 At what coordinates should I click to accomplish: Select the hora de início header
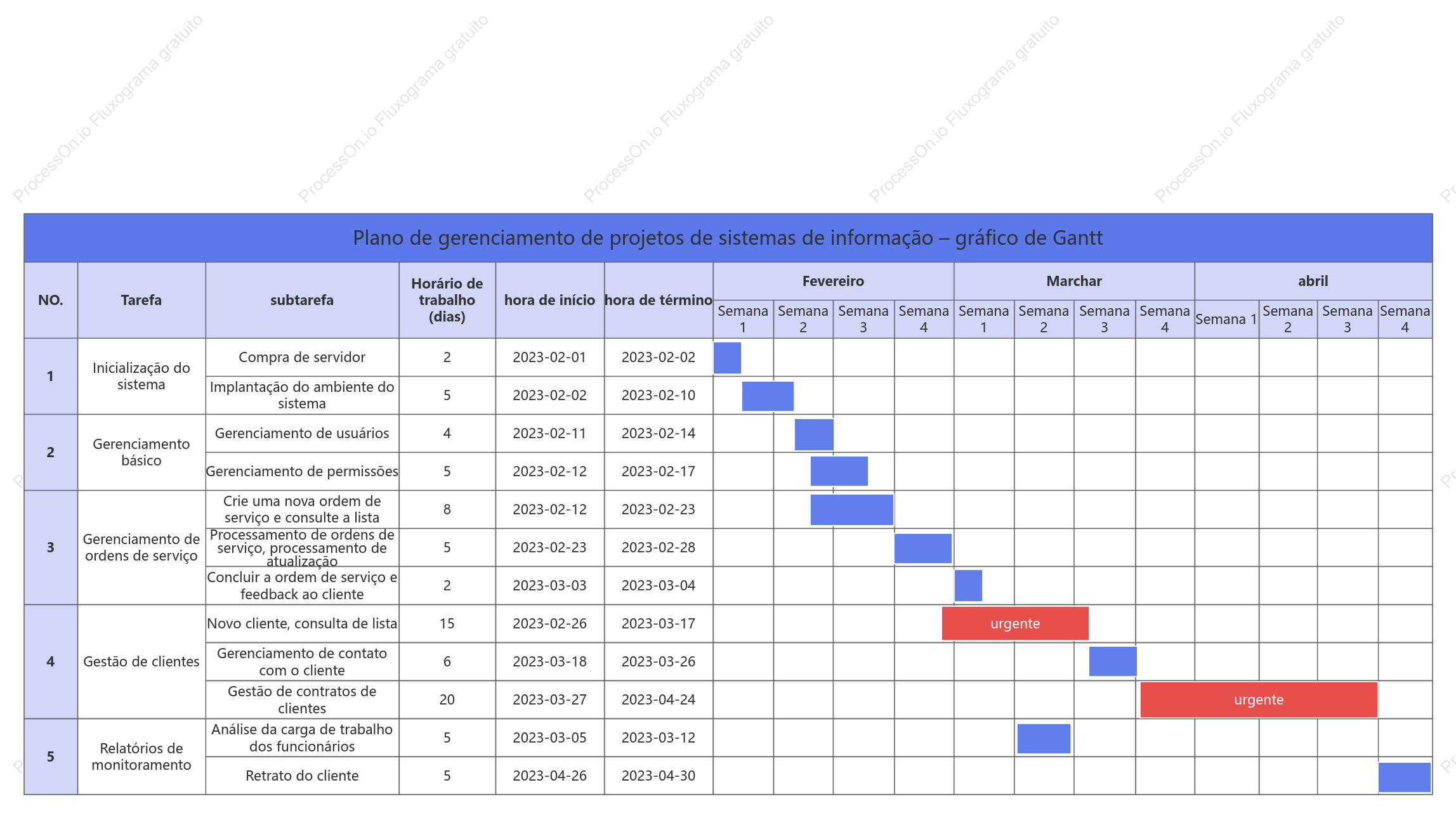coord(550,300)
